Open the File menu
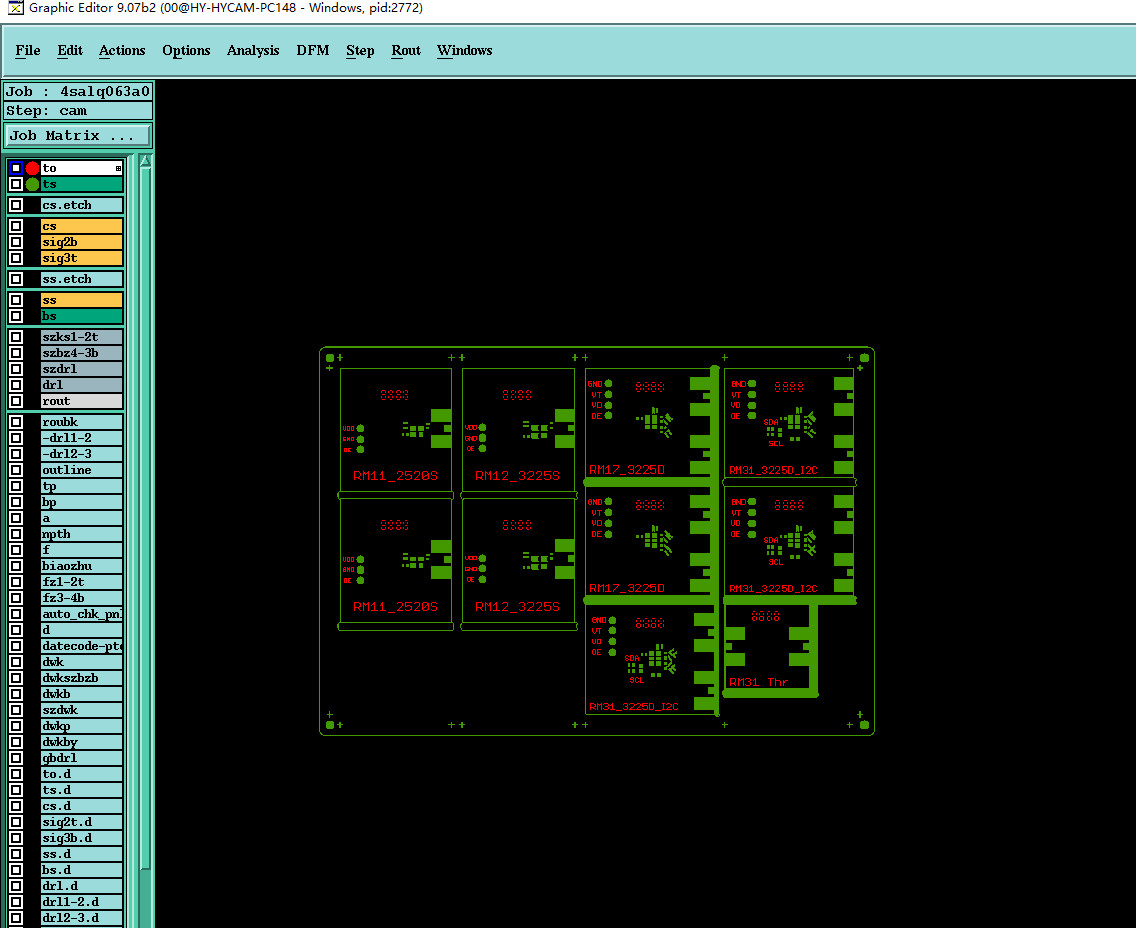The height and width of the screenshot is (928, 1136). tap(28, 50)
